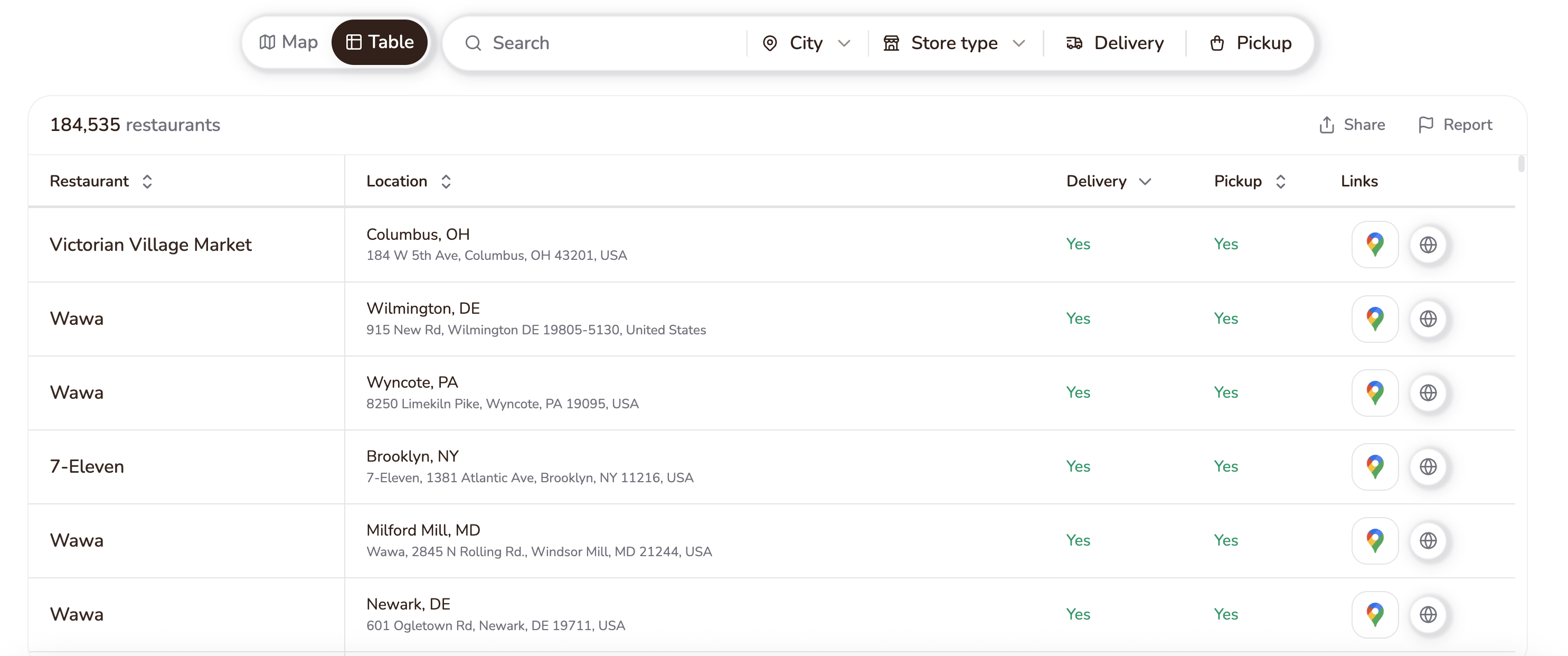Screen dimensions: 1568x656
Task: Open website globe icon for Wilmington Wawa
Action: pos(1428,318)
